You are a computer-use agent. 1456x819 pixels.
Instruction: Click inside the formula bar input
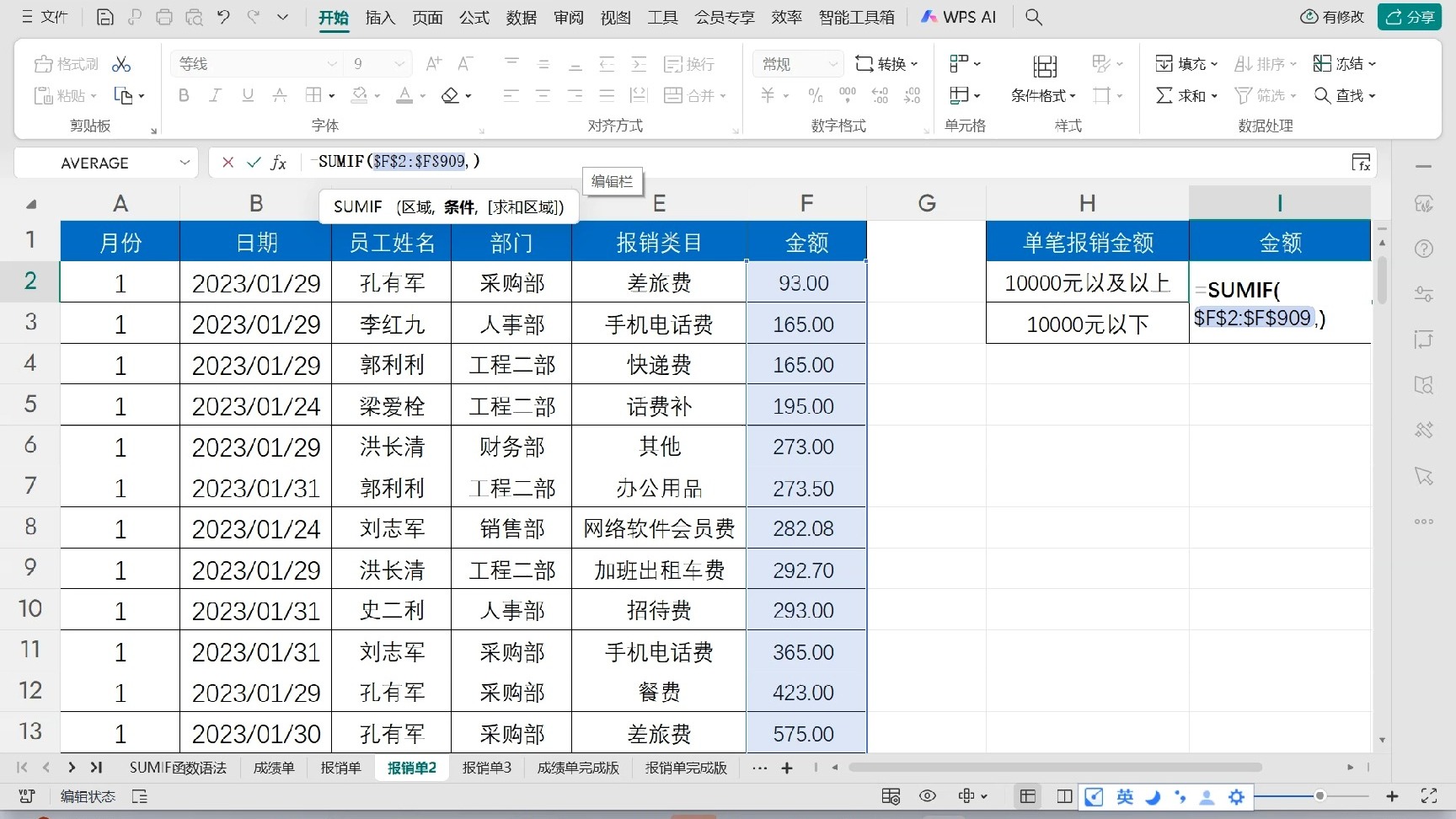(826, 162)
